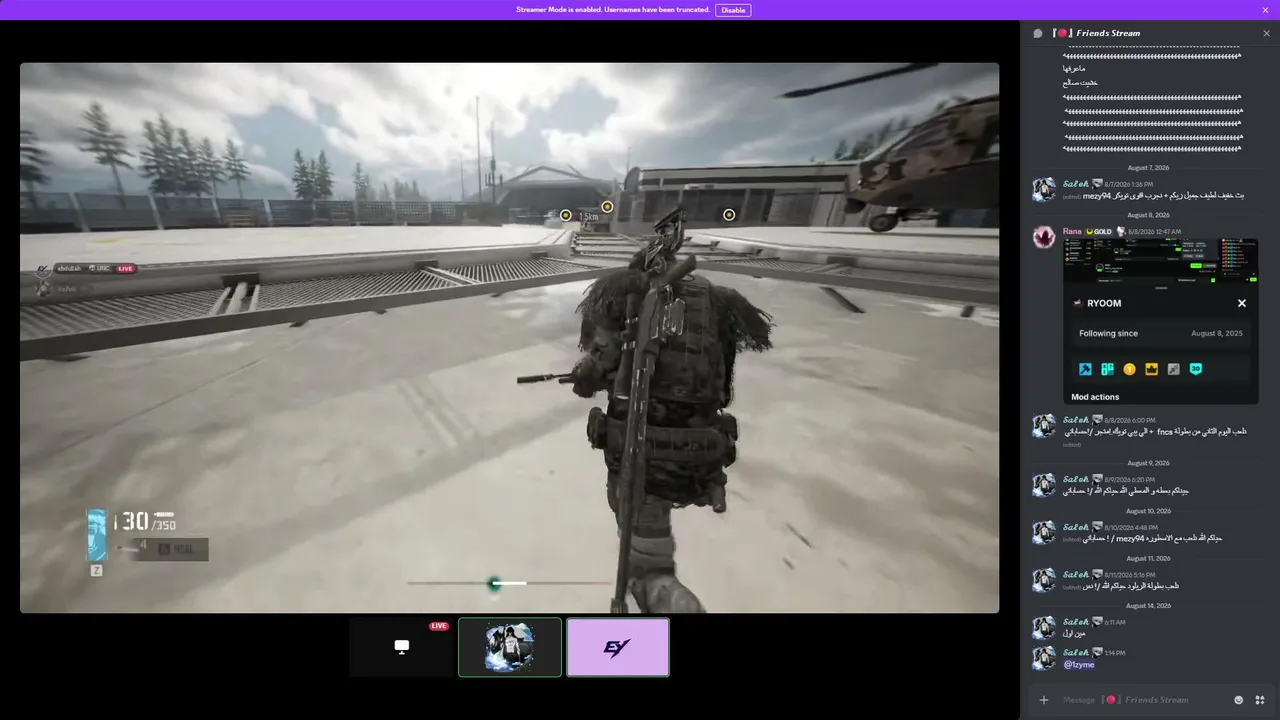Dismiss the Streamer Mode banner

[x=1265, y=10]
